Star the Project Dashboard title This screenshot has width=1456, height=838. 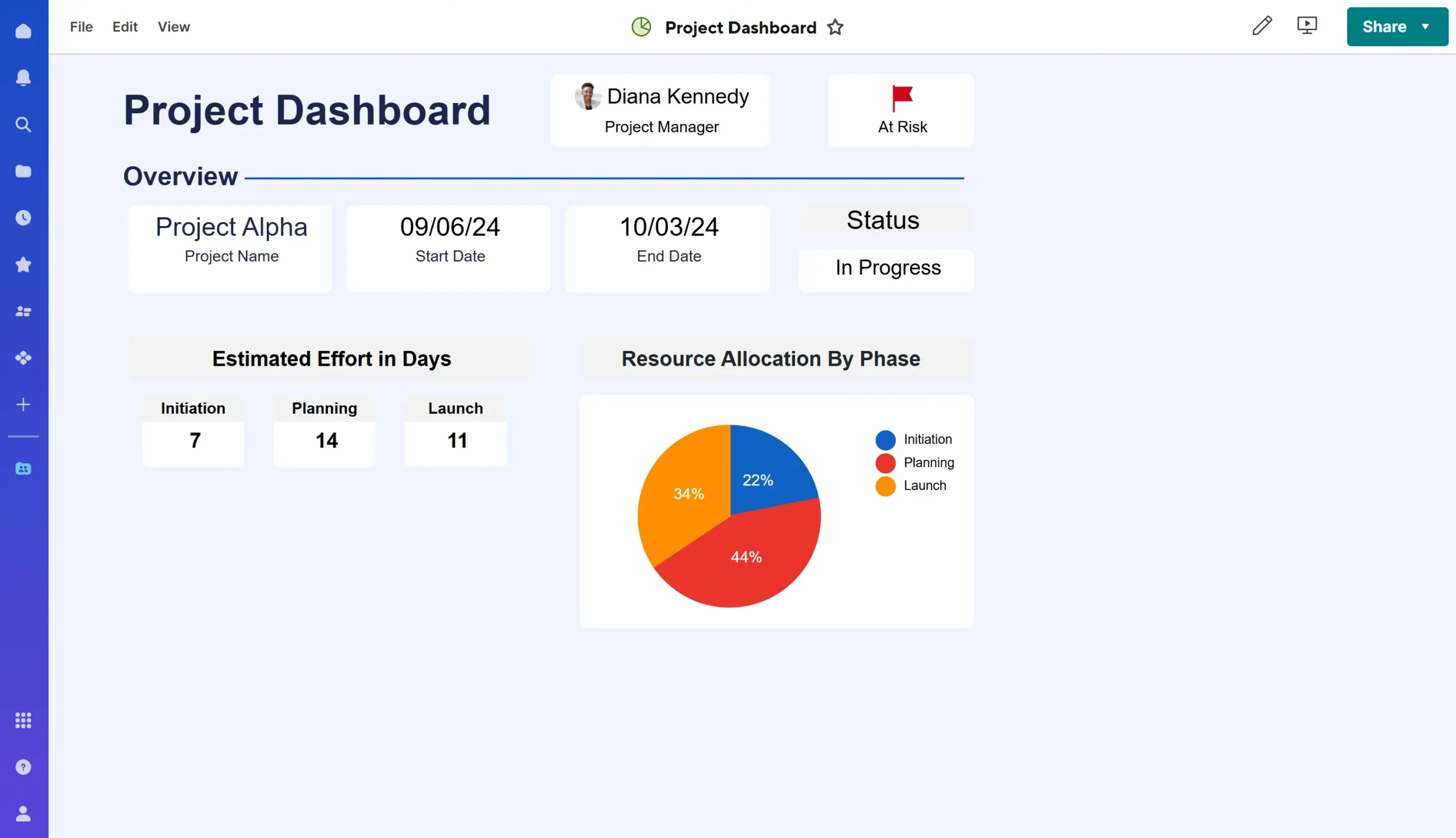(835, 27)
